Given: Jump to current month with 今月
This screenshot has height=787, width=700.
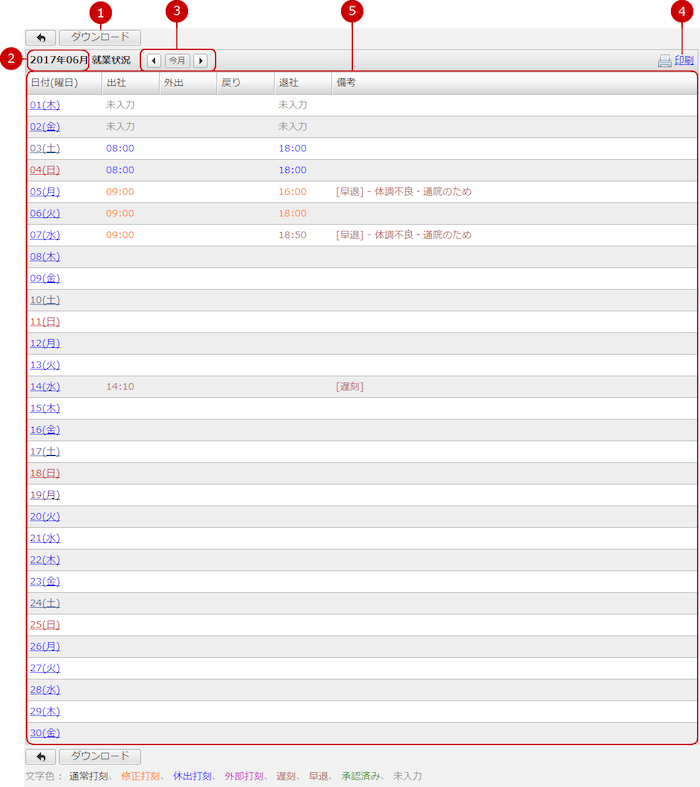Looking at the screenshot, I should (177, 61).
